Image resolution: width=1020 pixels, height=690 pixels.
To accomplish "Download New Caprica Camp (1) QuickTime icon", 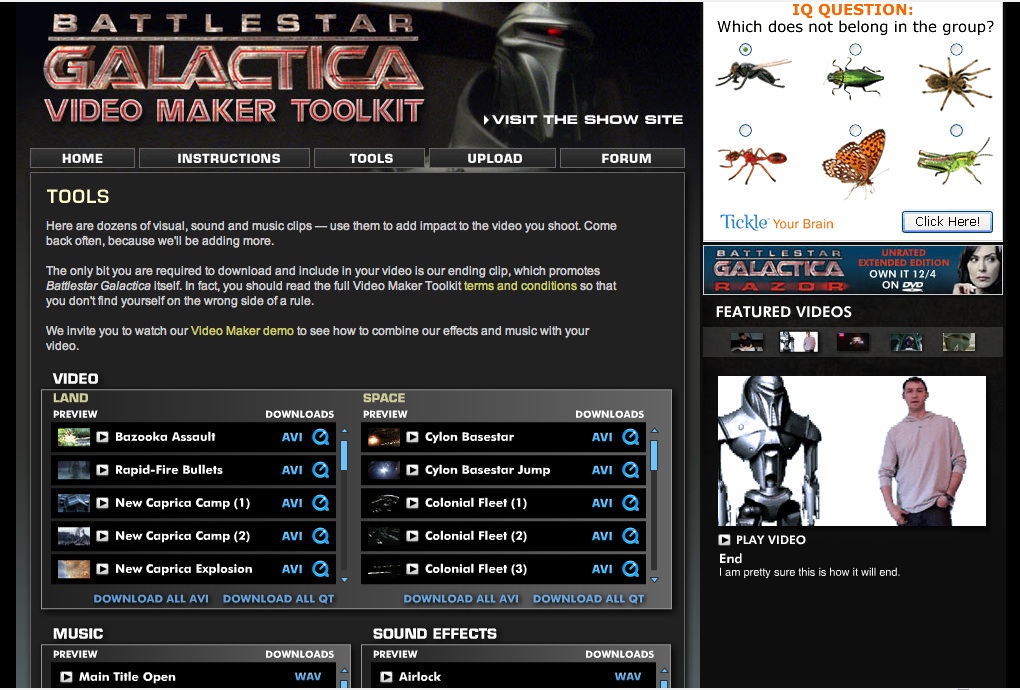I will (321, 503).
